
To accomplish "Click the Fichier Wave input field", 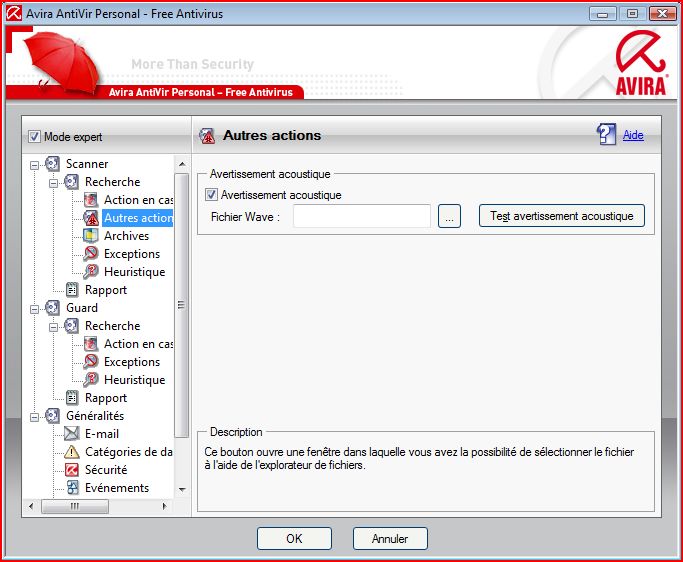I will click(x=362, y=216).
